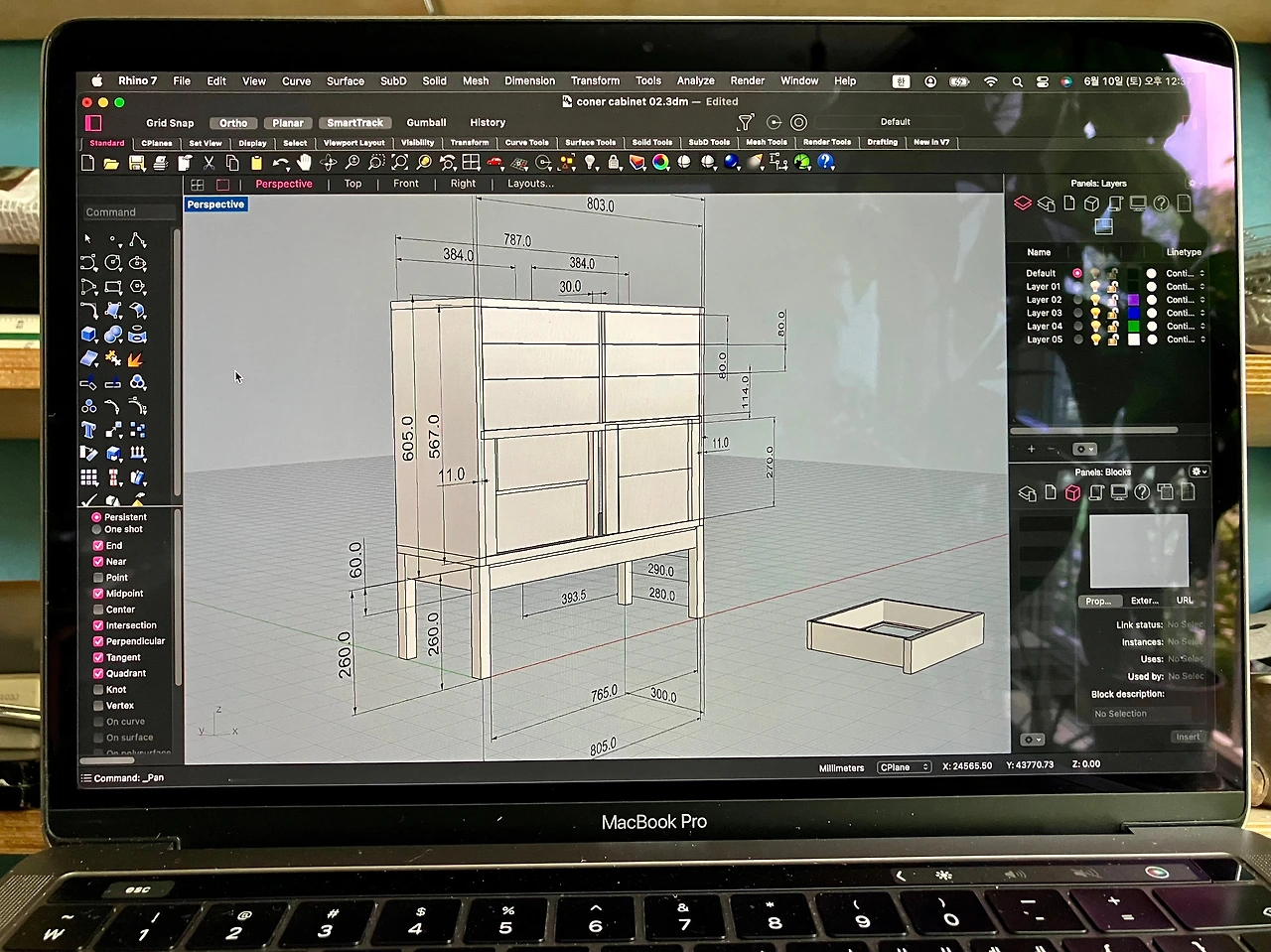Toggle the SmartTrack button
Viewport: 1271px width, 952px height.
click(x=354, y=123)
